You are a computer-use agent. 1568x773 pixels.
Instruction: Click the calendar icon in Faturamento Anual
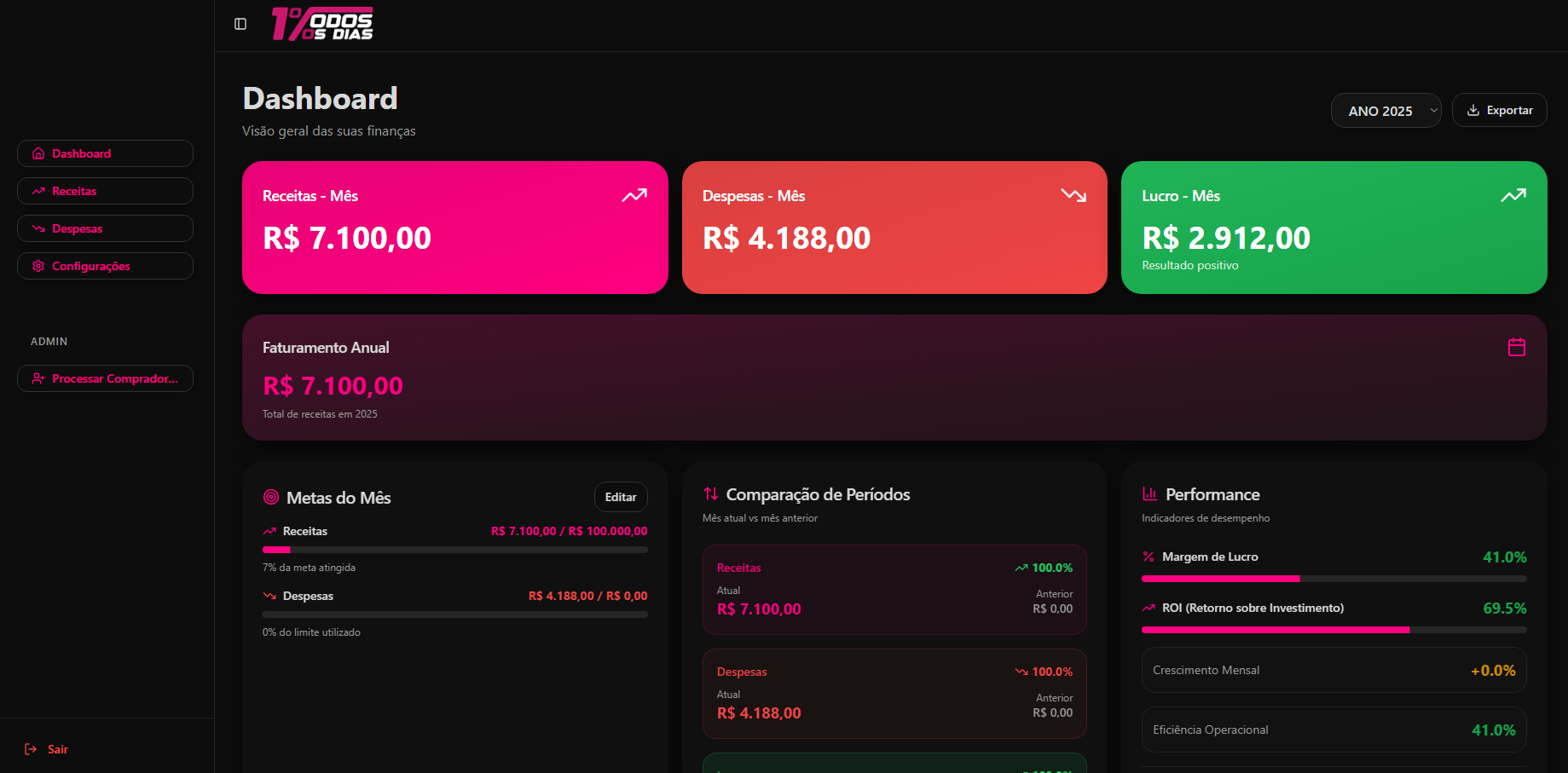pyautogui.click(x=1516, y=347)
